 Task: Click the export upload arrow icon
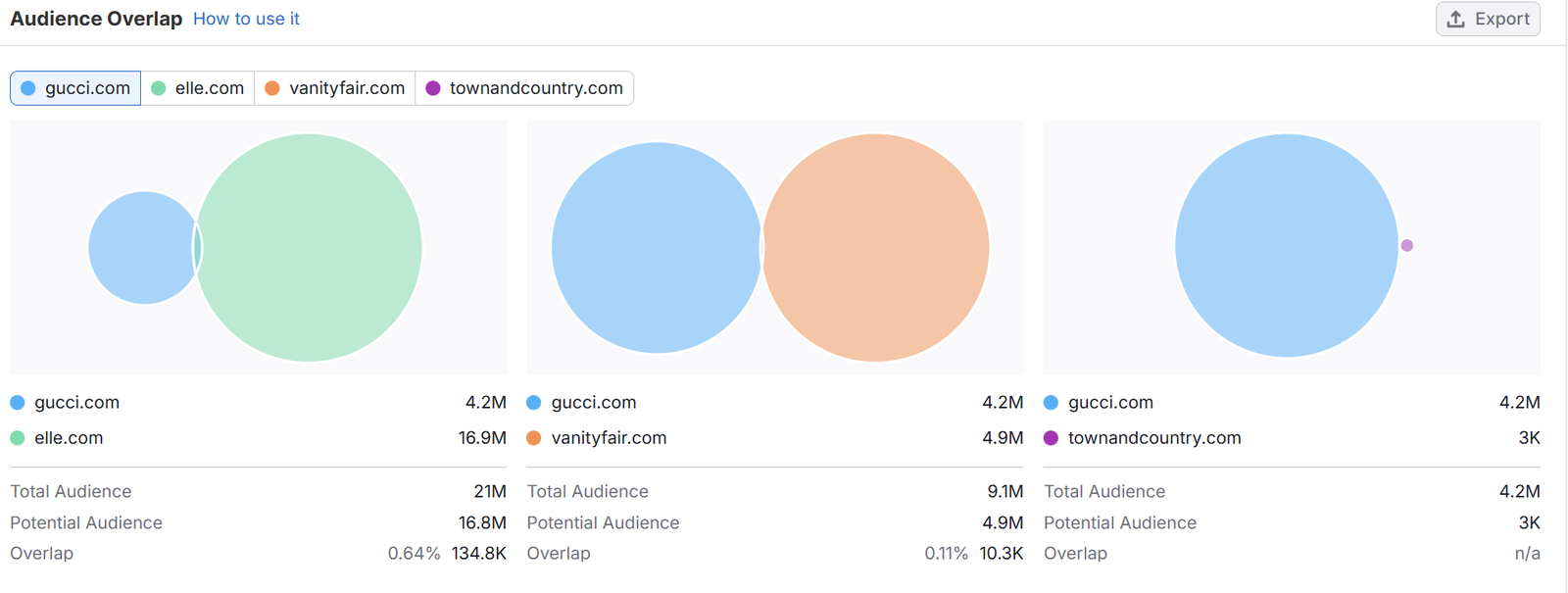[1456, 20]
